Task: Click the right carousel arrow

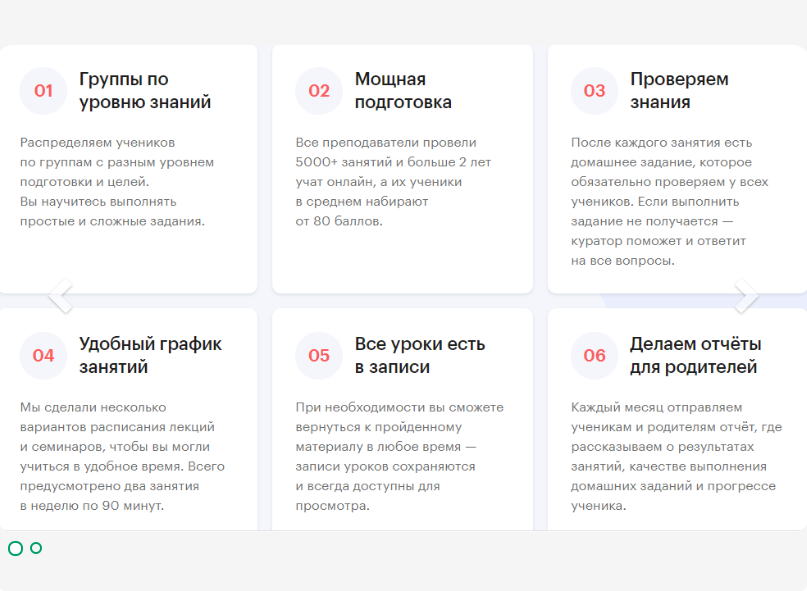Action: (x=746, y=296)
